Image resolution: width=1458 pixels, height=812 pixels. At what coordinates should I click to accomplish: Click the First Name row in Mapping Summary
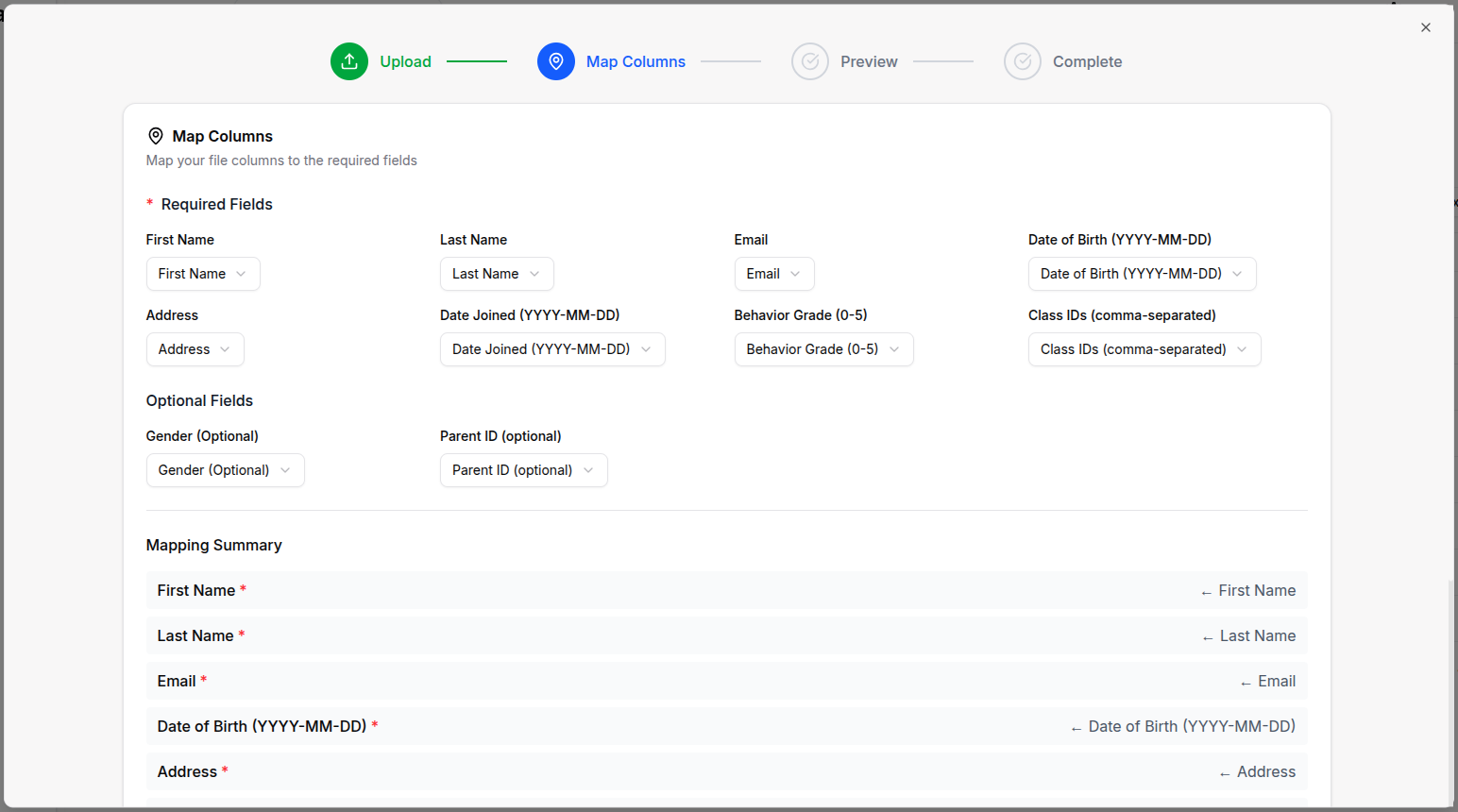pyautogui.click(x=726, y=589)
